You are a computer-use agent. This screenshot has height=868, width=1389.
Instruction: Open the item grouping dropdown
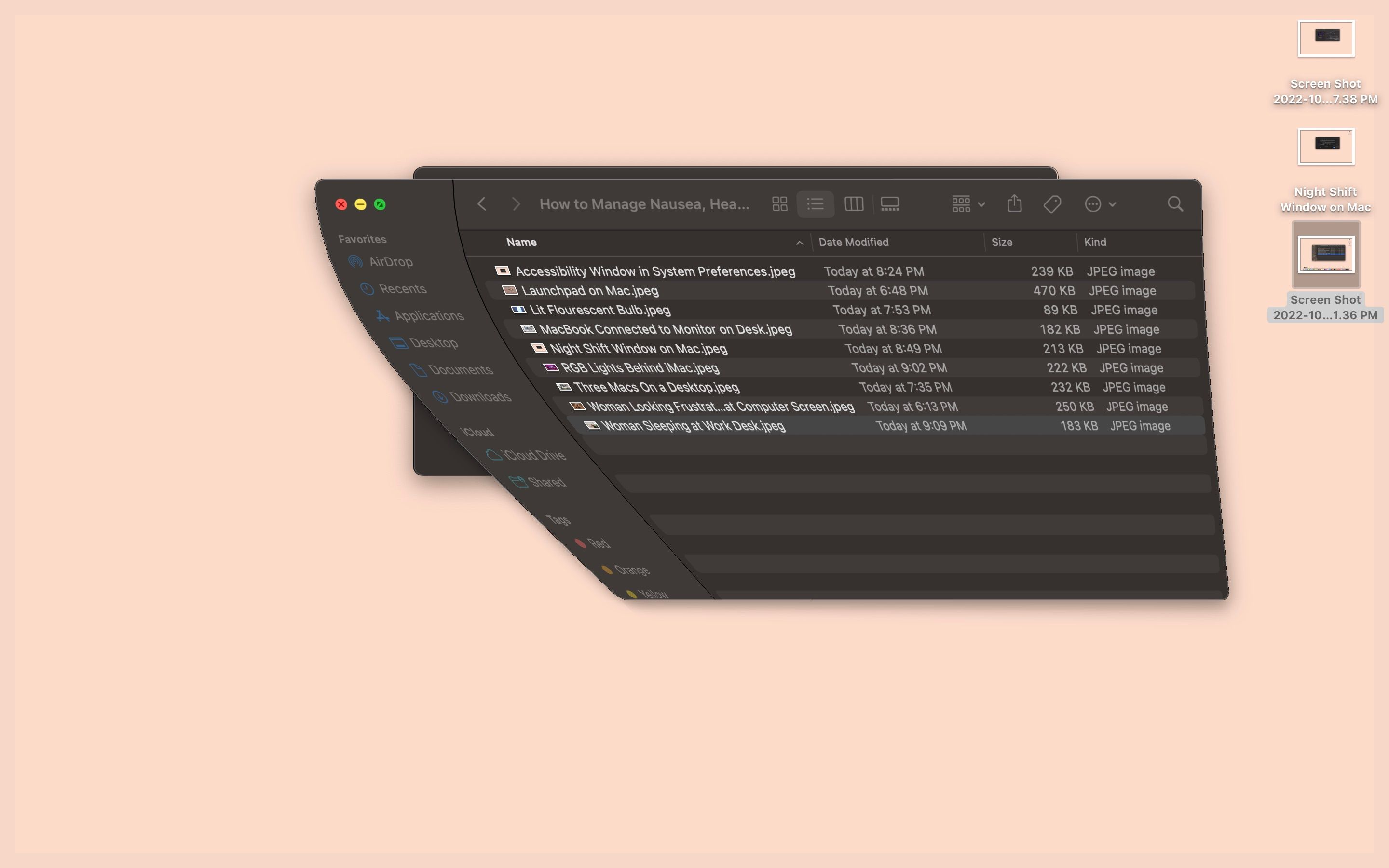tap(967, 204)
